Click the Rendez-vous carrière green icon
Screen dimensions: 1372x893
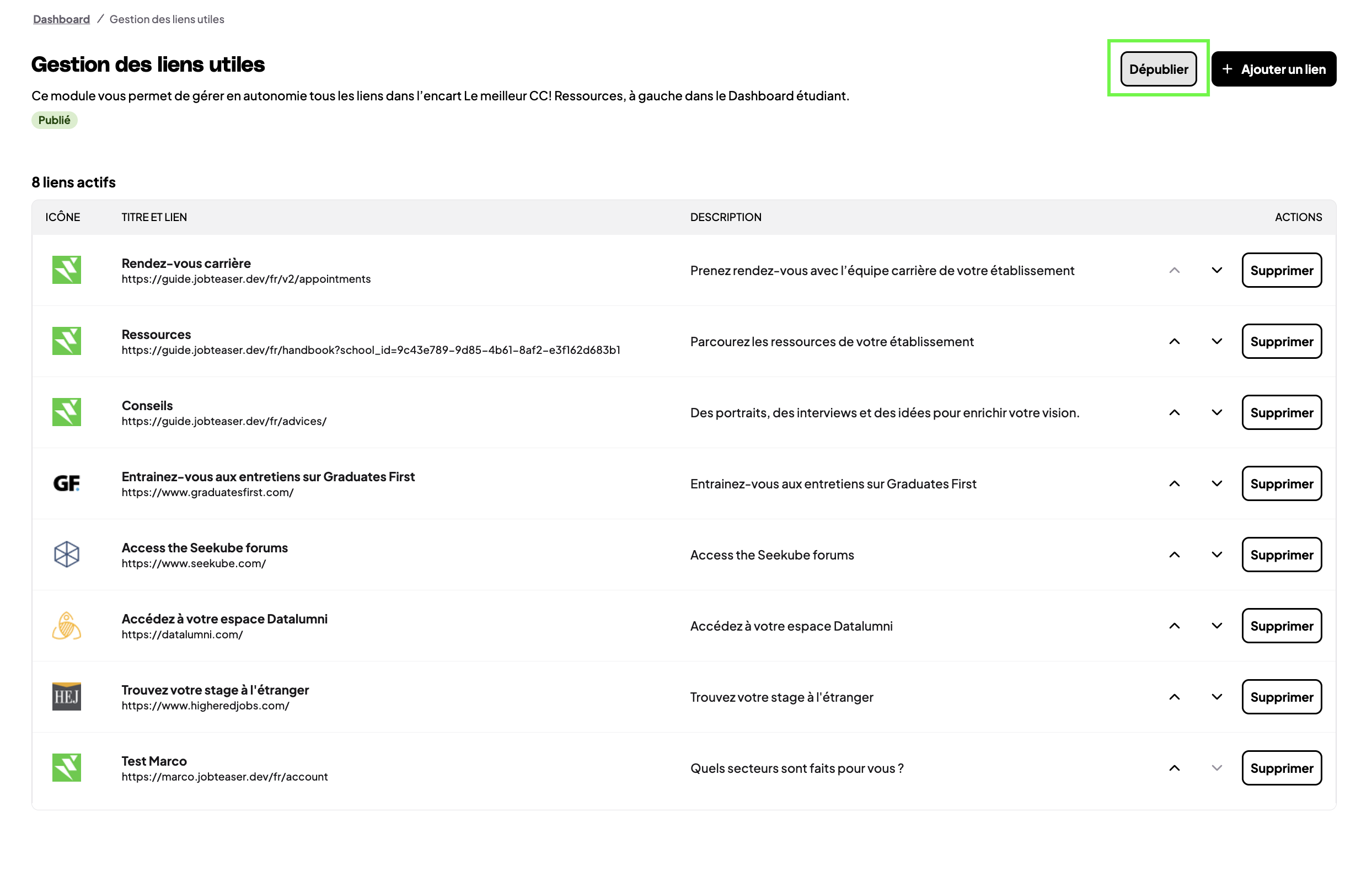coord(66,270)
